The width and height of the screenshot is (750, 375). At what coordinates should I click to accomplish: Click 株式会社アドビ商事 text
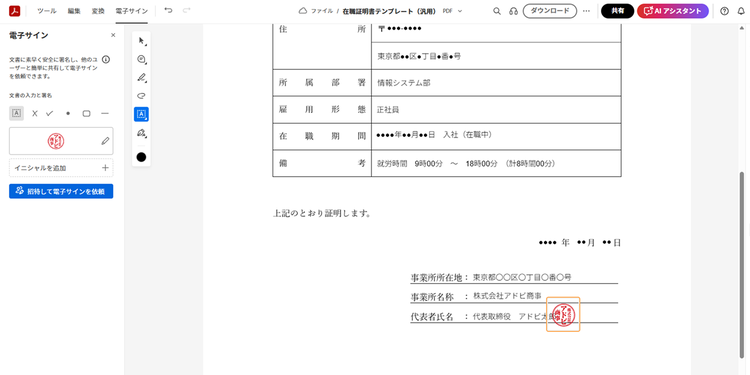[x=507, y=297]
